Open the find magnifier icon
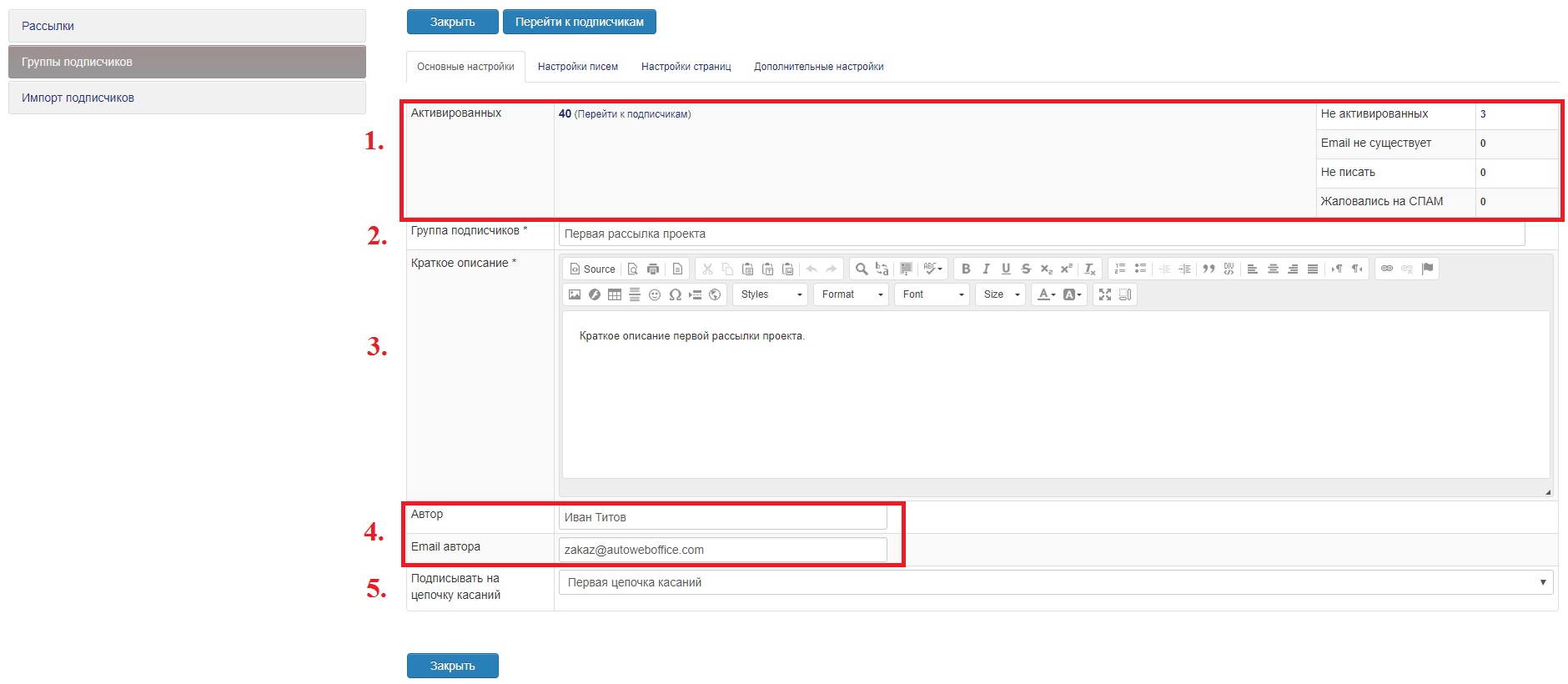 point(862,269)
